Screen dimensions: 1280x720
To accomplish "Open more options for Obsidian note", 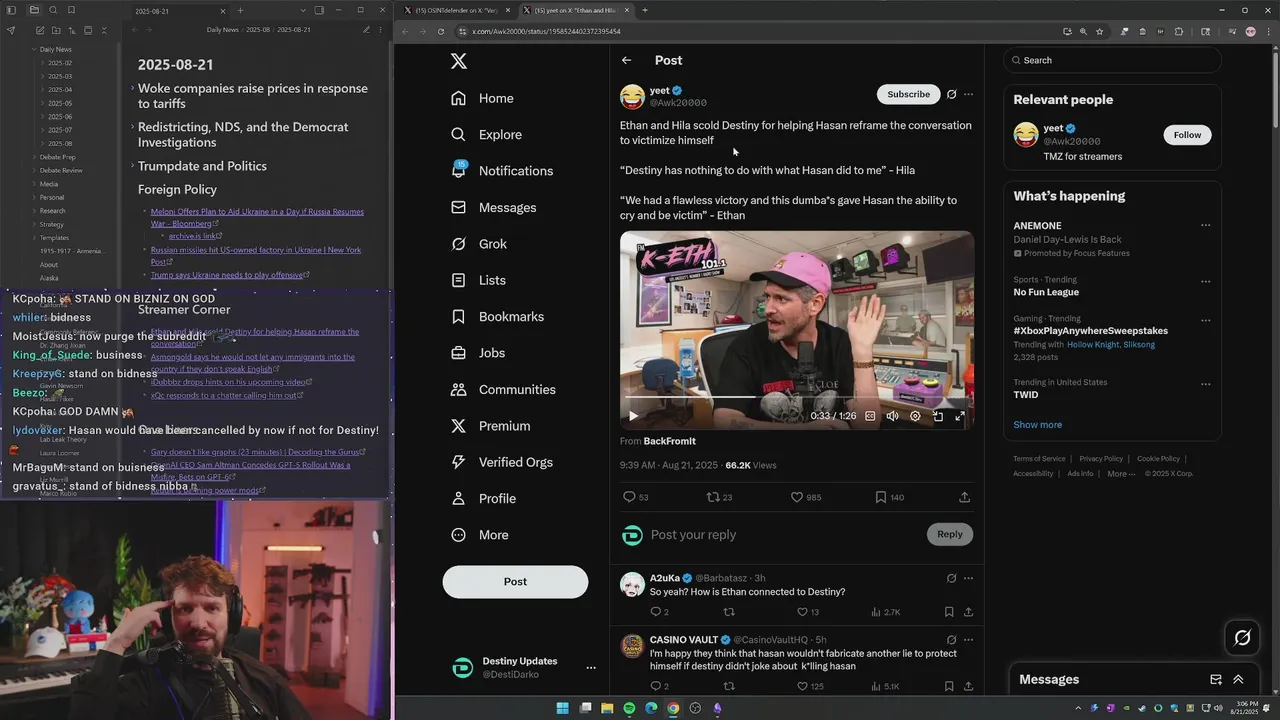I will coord(382,30).
